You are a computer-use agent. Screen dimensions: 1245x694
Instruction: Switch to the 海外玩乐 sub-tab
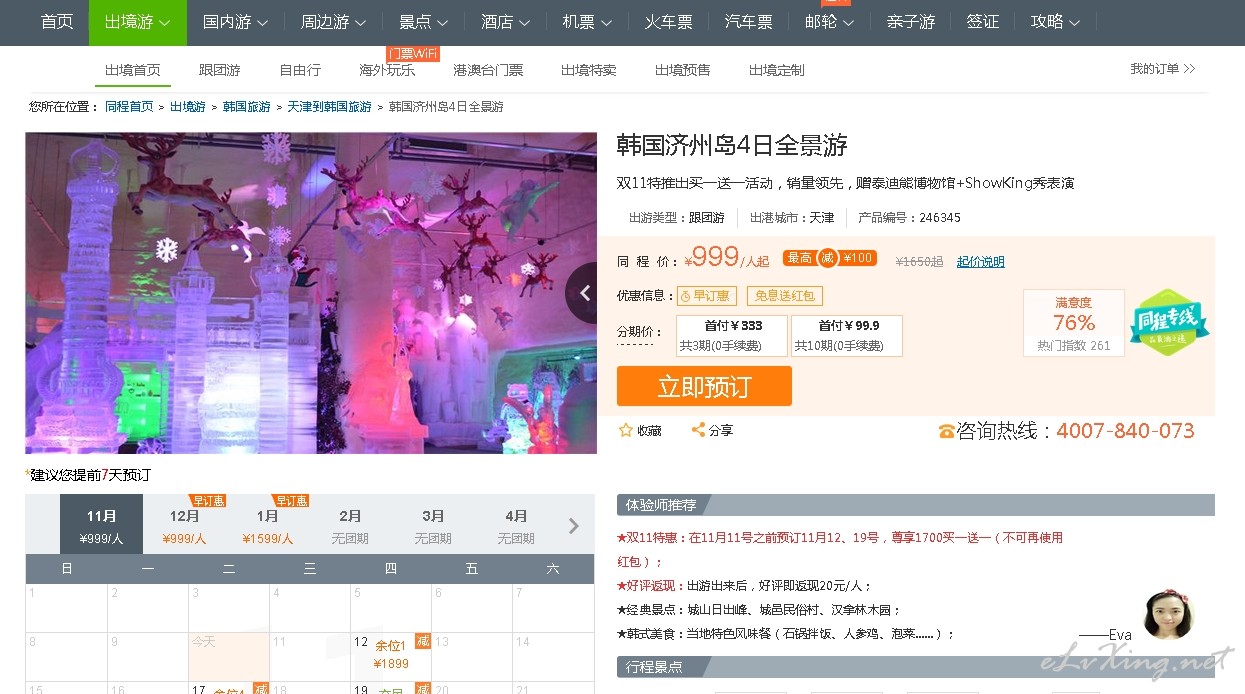[387, 70]
